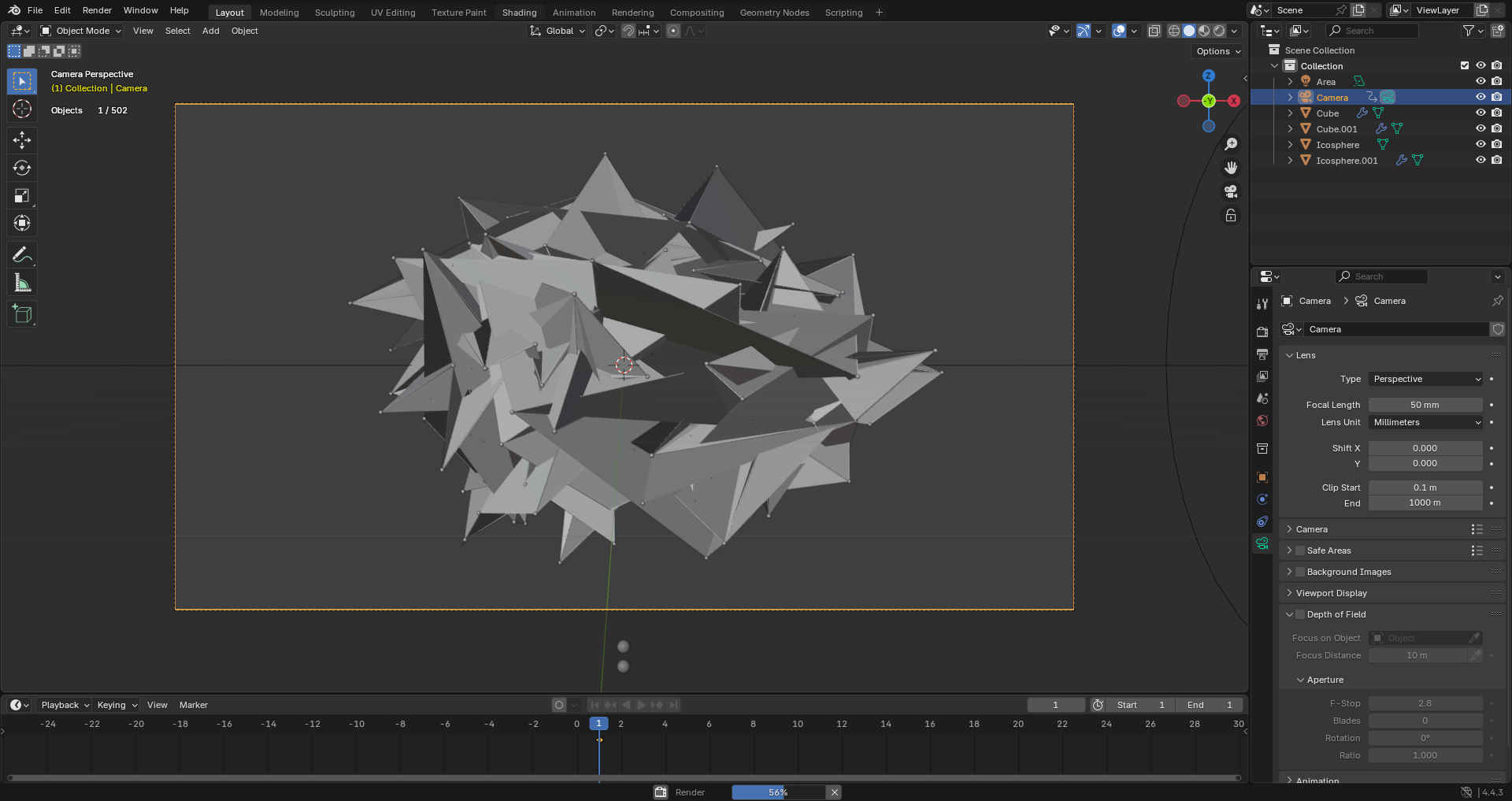Hide the Icosphere object in viewport

tap(1480, 145)
